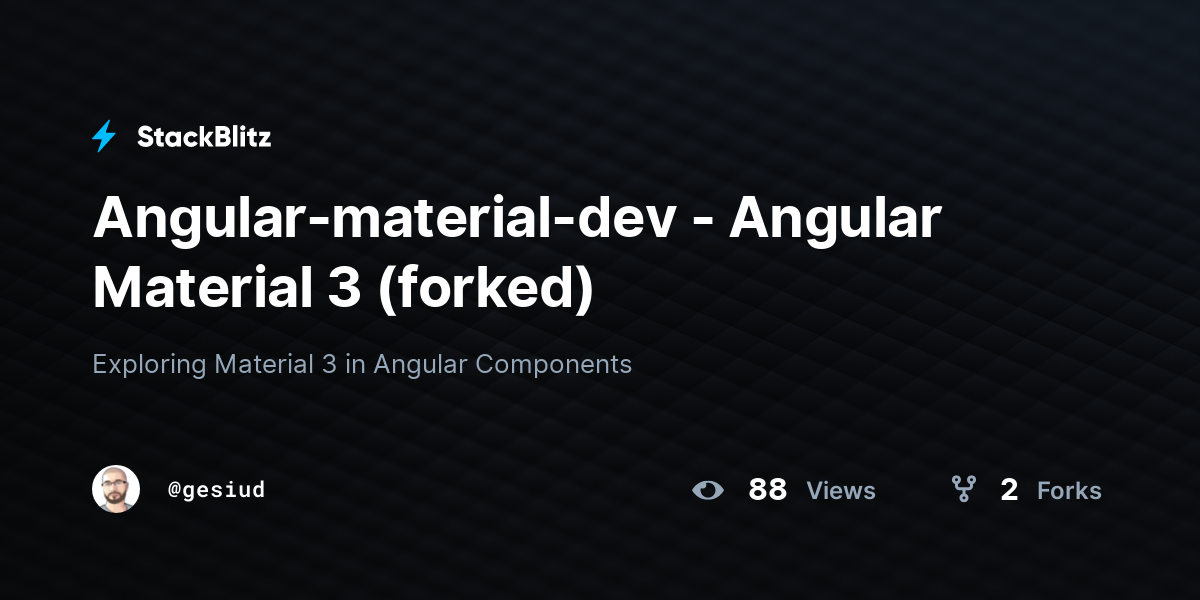Viewport: 1200px width, 600px height.
Task: Click the last word "Angular" on first title line
Action: click(x=836, y=218)
